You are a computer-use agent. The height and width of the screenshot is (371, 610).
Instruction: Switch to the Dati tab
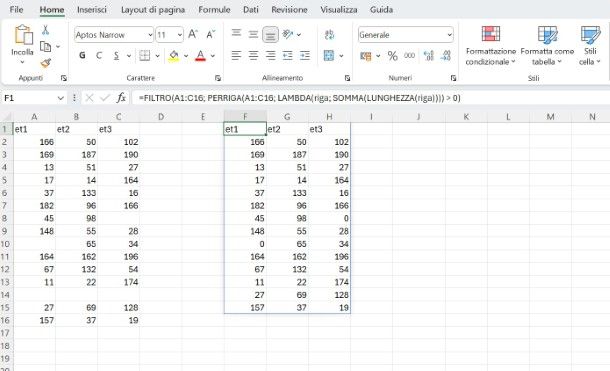(251, 9)
